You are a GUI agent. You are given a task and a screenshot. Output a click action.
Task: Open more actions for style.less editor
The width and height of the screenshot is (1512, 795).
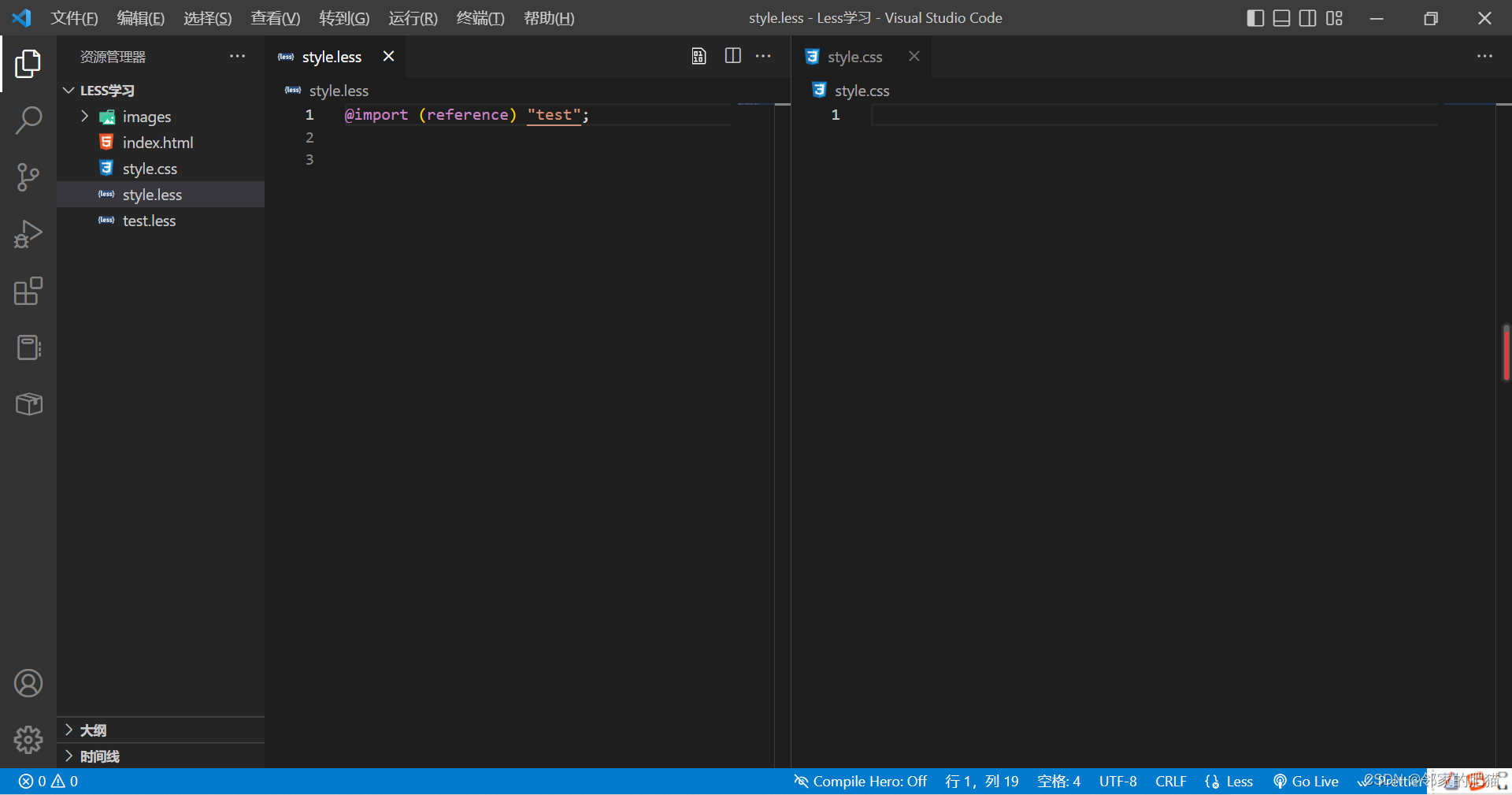point(763,56)
